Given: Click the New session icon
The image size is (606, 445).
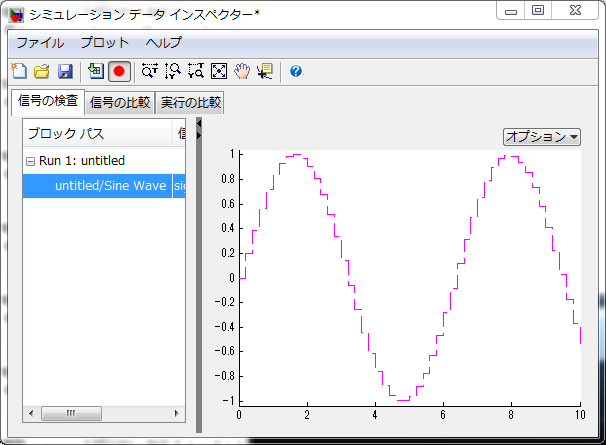Looking at the screenshot, I should tap(19, 71).
